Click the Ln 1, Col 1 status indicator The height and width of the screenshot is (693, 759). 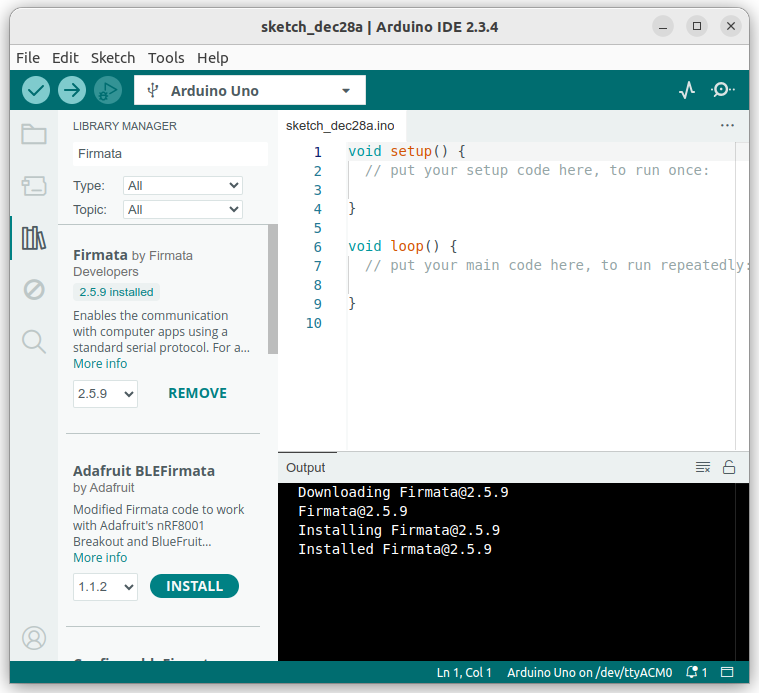pyautogui.click(x=464, y=672)
